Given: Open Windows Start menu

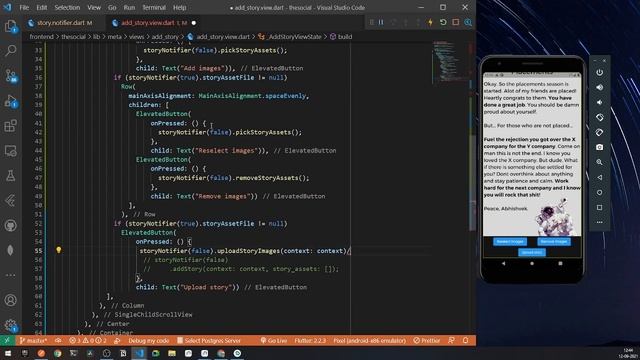Looking at the screenshot, I should tap(8, 353).
